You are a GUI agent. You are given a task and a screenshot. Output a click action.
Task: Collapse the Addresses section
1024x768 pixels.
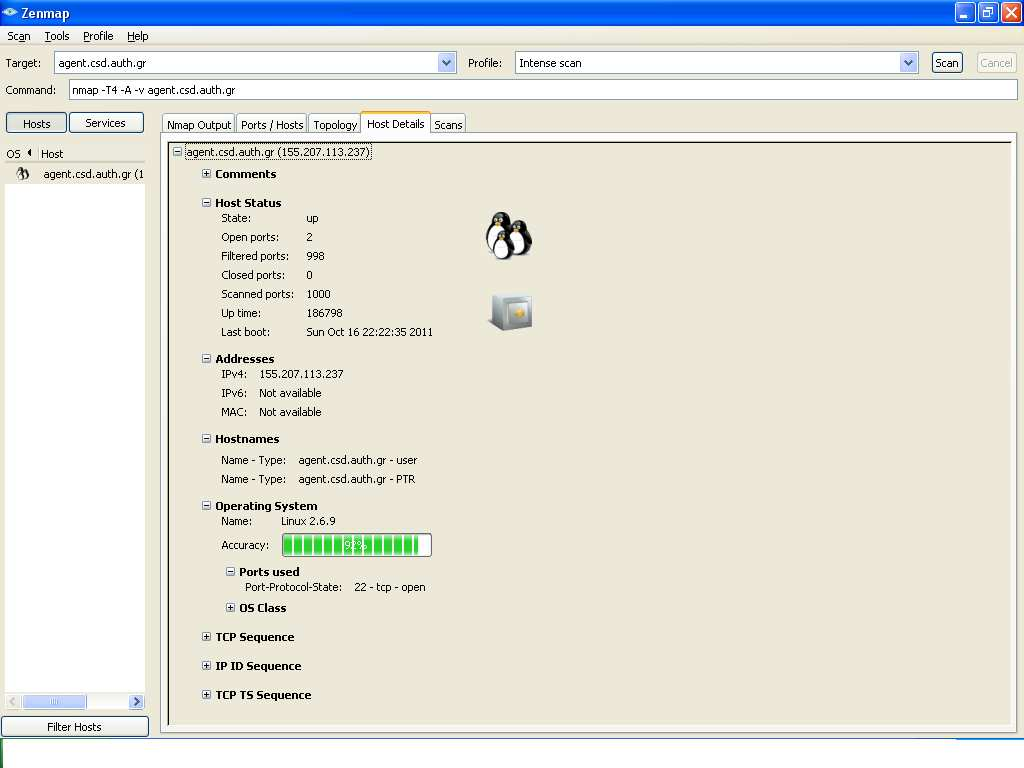pos(206,359)
